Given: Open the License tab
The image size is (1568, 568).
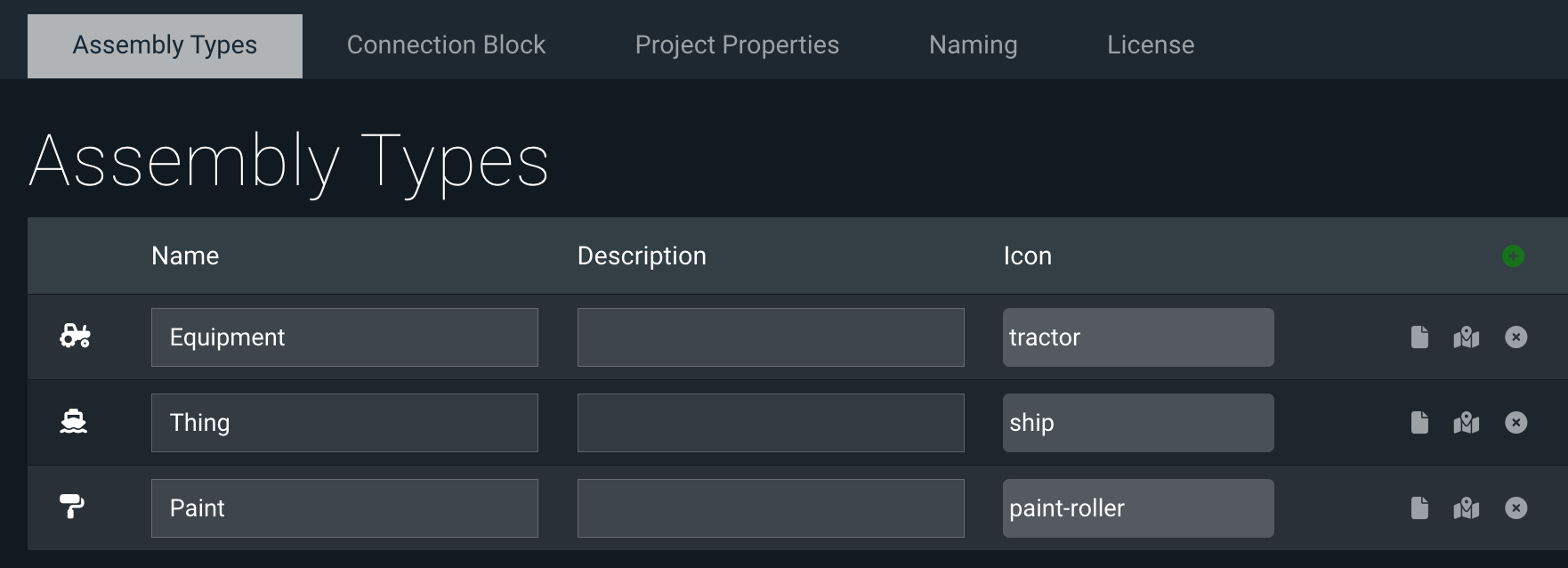Looking at the screenshot, I should click(x=1150, y=45).
